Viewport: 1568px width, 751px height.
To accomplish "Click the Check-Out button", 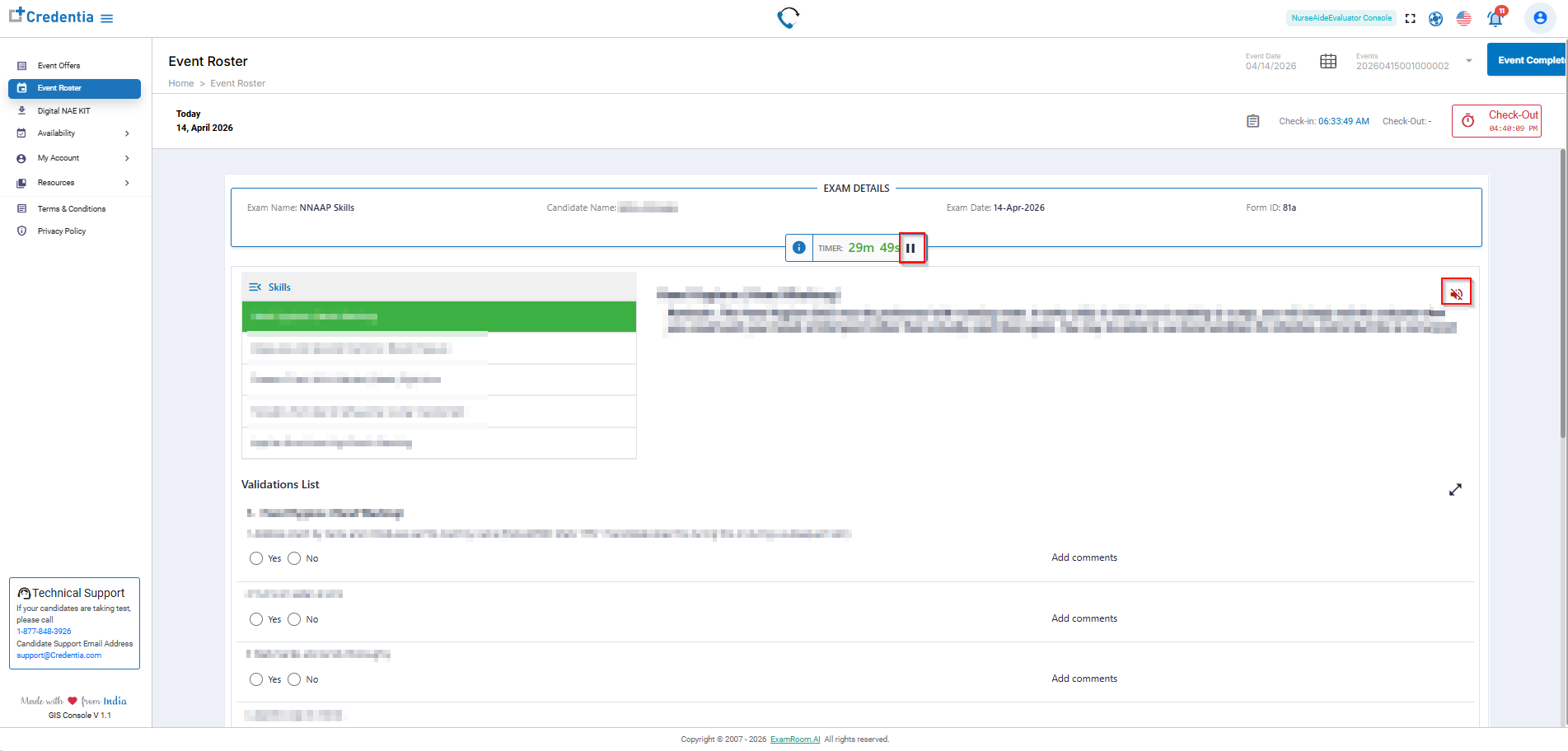I will (x=1496, y=121).
